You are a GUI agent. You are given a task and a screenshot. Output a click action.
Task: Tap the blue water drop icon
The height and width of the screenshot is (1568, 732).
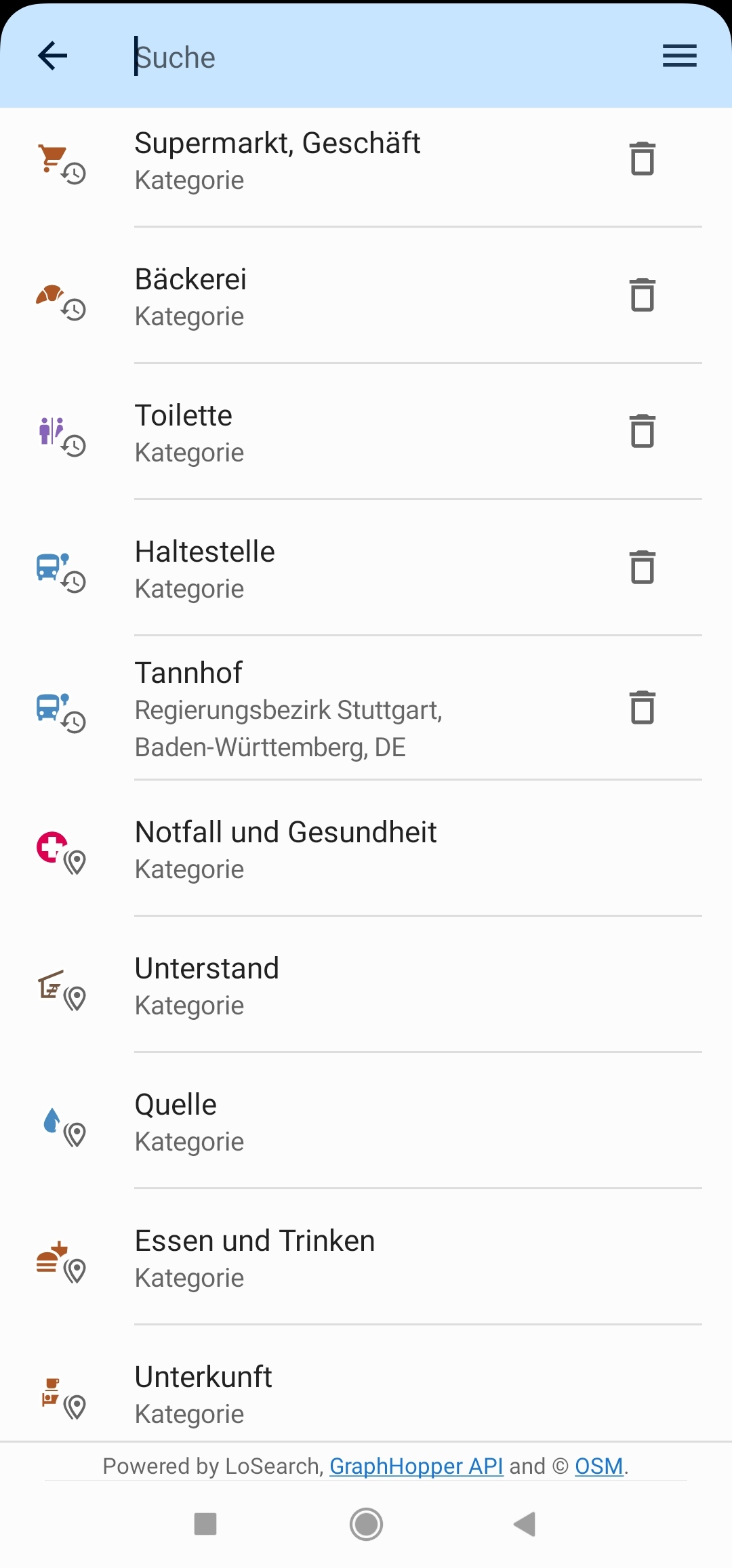(x=52, y=1121)
